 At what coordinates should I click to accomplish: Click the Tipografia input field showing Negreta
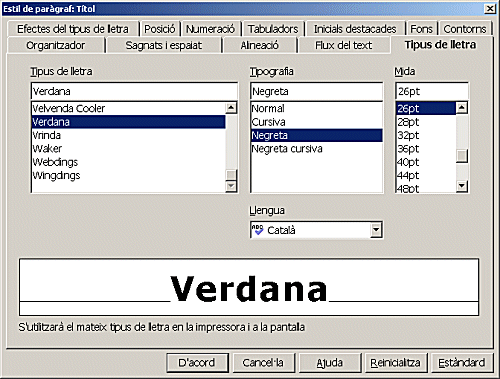click(x=317, y=91)
